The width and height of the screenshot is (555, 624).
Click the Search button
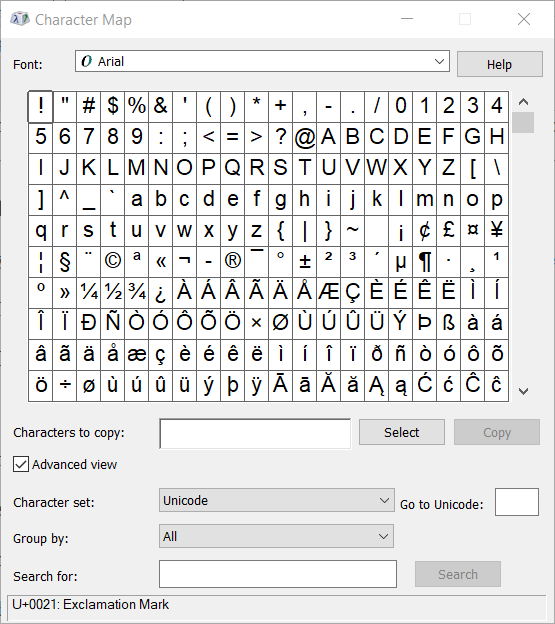[458, 574]
